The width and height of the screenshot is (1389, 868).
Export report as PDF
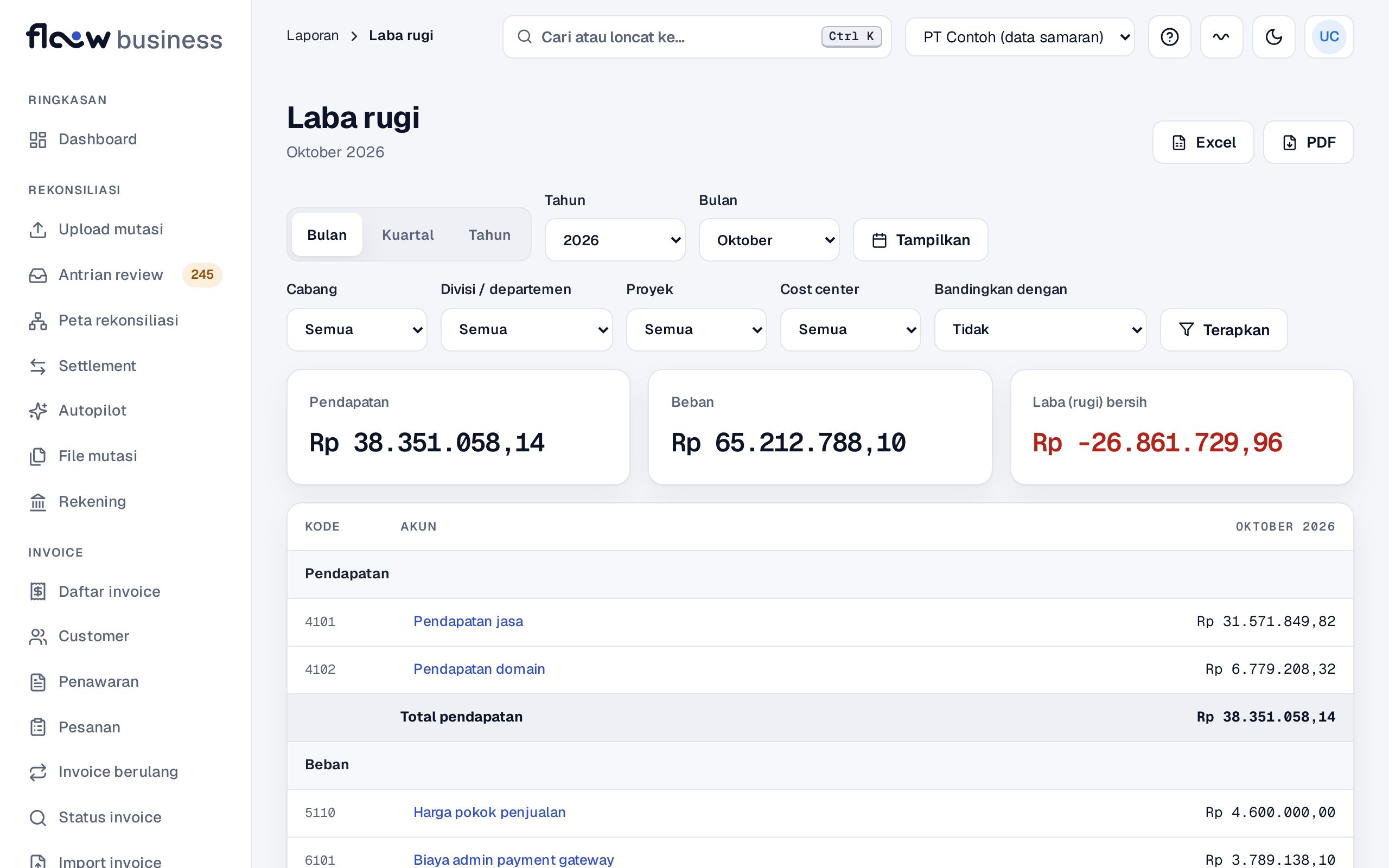(1308, 142)
